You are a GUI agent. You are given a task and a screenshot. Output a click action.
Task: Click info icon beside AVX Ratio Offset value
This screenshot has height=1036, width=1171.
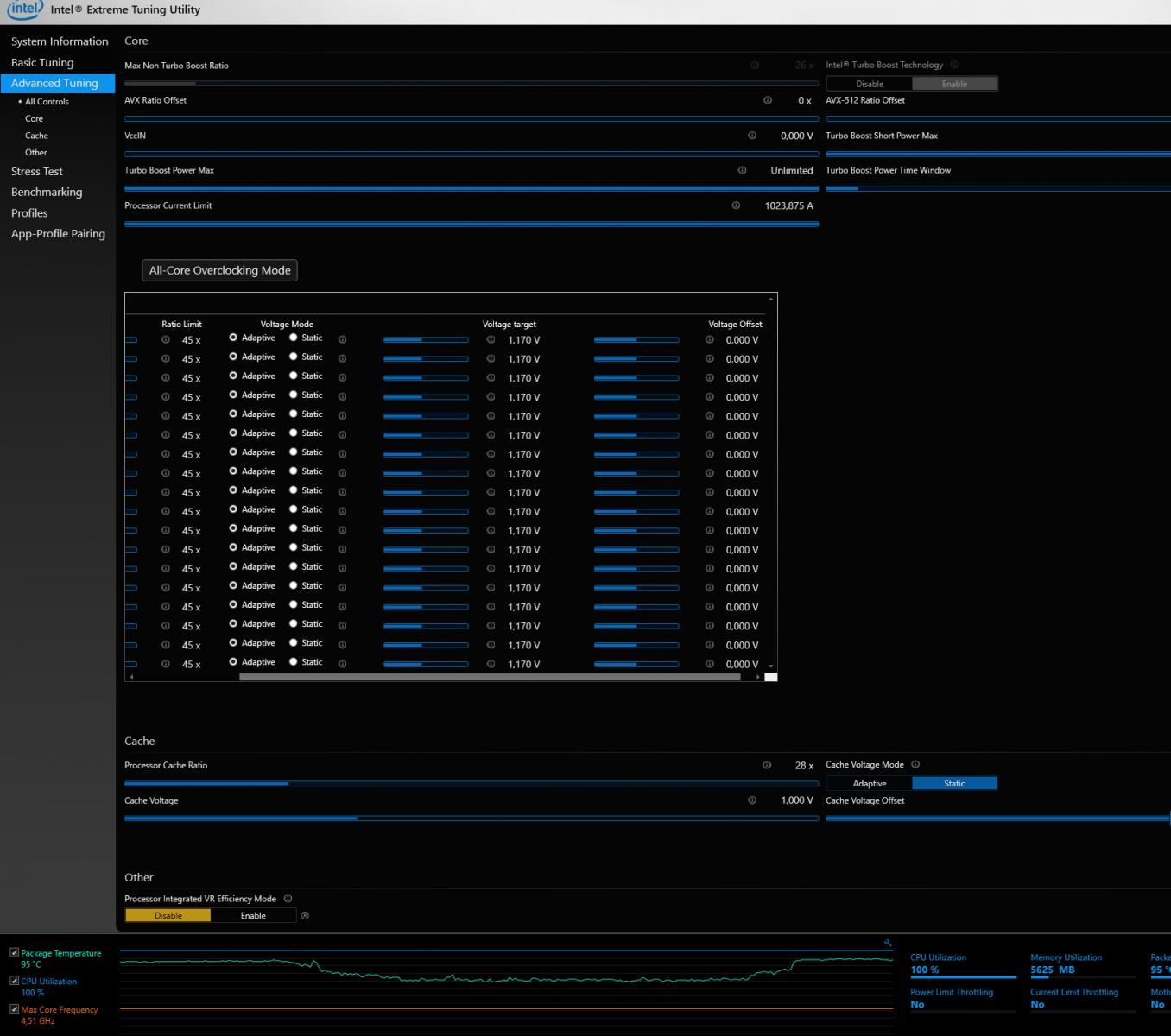tap(767, 100)
